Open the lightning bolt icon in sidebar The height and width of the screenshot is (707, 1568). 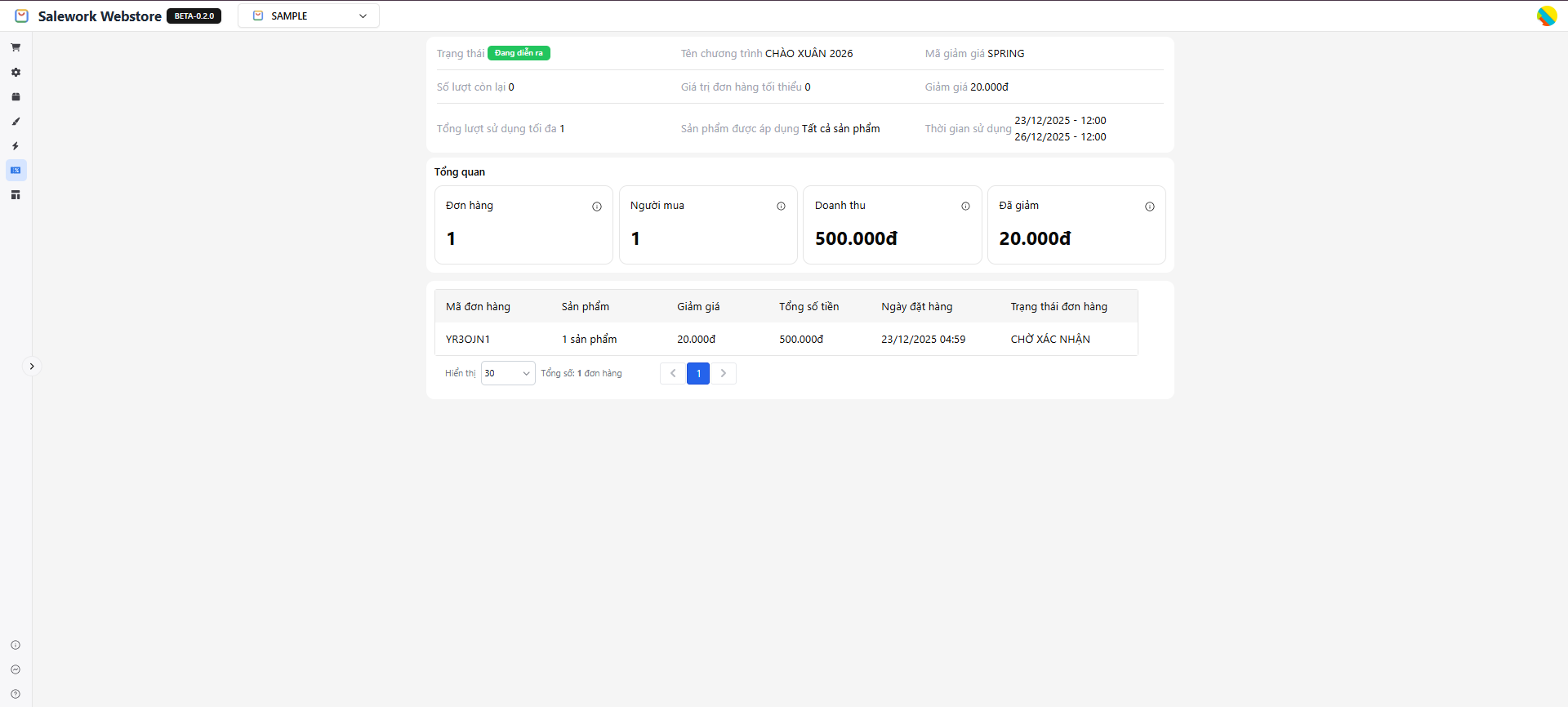point(16,145)
